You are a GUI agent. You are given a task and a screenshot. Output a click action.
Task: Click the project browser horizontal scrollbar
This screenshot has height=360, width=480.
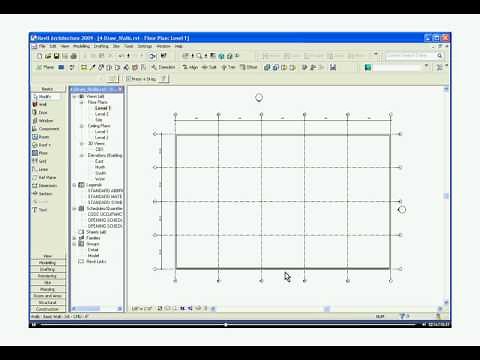coord(96,309)
